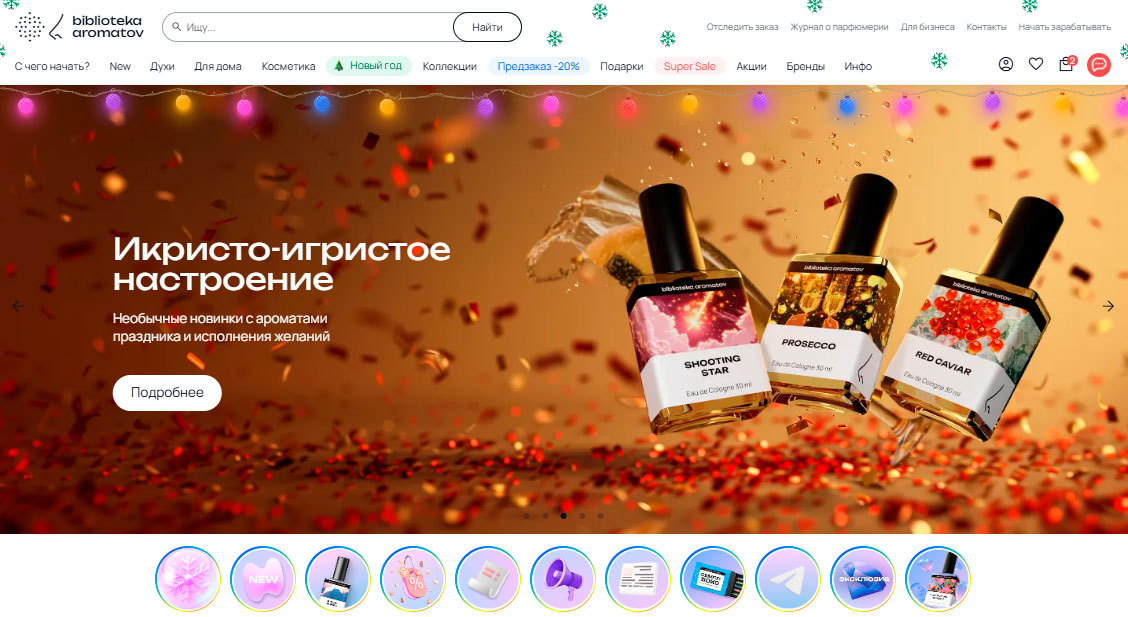The height and width of the screenshot is (617, 1128).
Task: Select the first banner slide dot
Action: [527, 516]
